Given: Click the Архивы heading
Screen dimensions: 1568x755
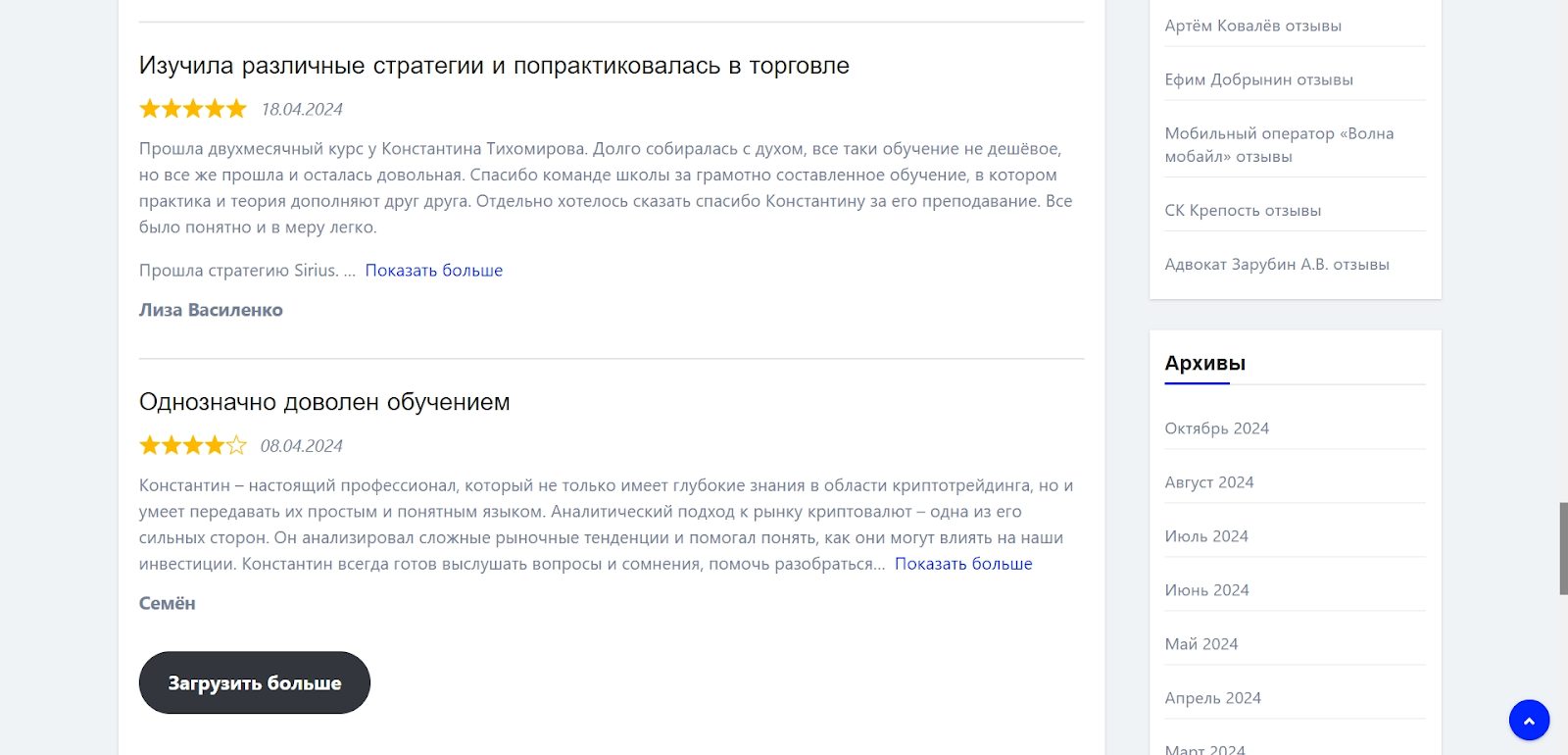Looking at the screenshot, I should (x=1204, y=363).
